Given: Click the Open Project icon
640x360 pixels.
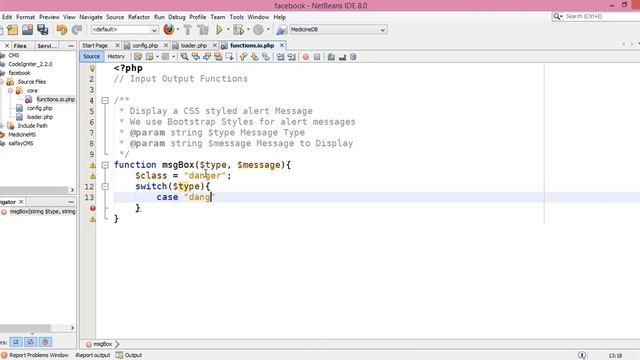Looking at the screenshot, I should [x=27, y=30].
